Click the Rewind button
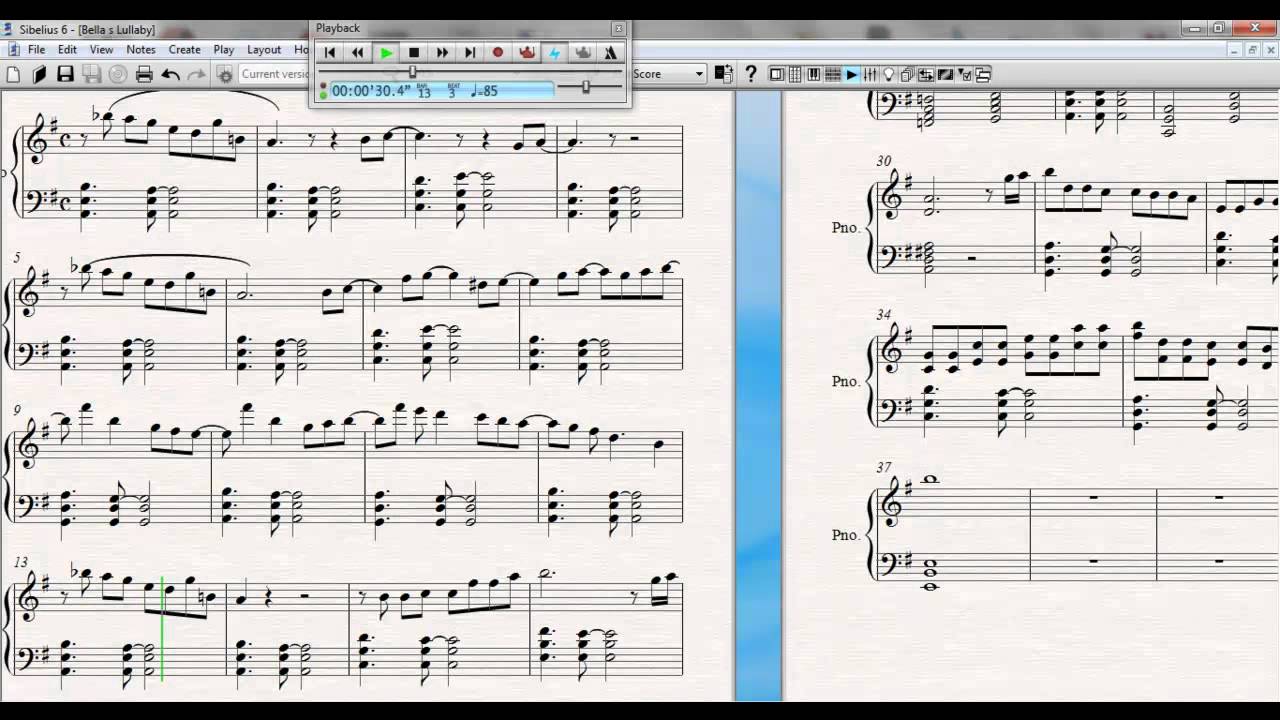 [x=358, y=53]
